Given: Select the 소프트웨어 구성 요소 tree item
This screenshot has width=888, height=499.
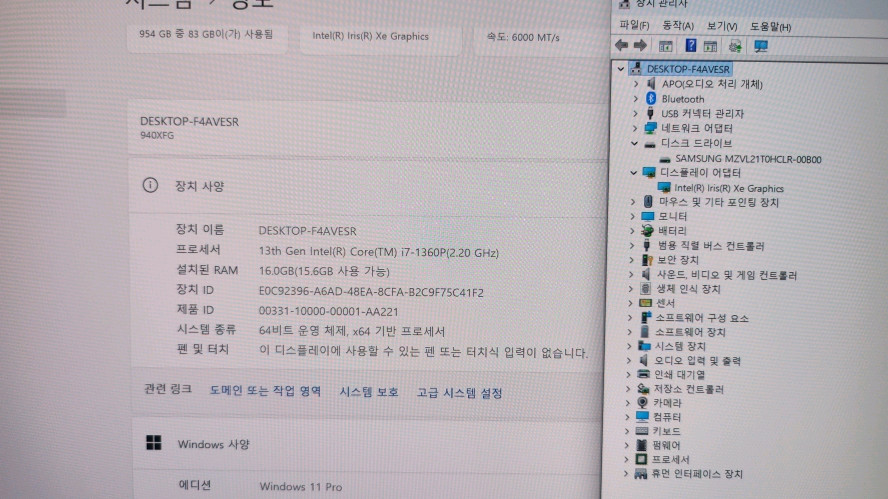Looking at the screenshot, I should (x=702, y=318).
